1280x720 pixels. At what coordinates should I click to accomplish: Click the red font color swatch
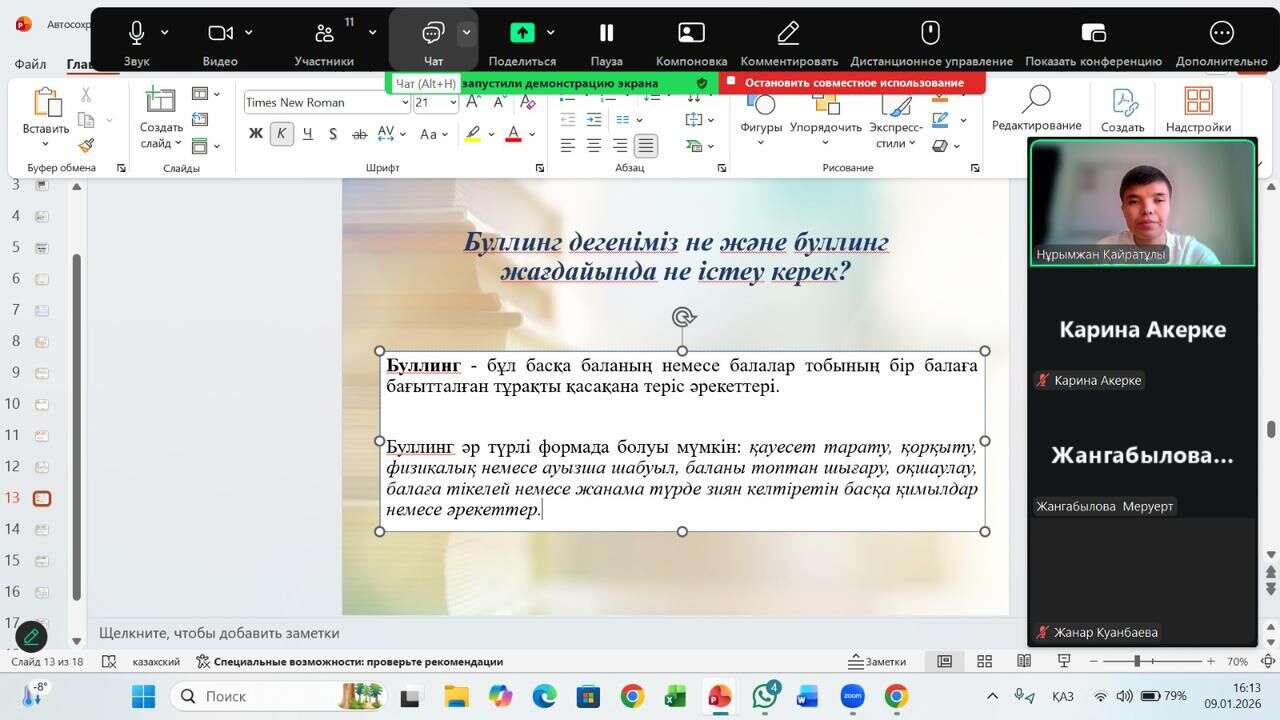(513, 134)
